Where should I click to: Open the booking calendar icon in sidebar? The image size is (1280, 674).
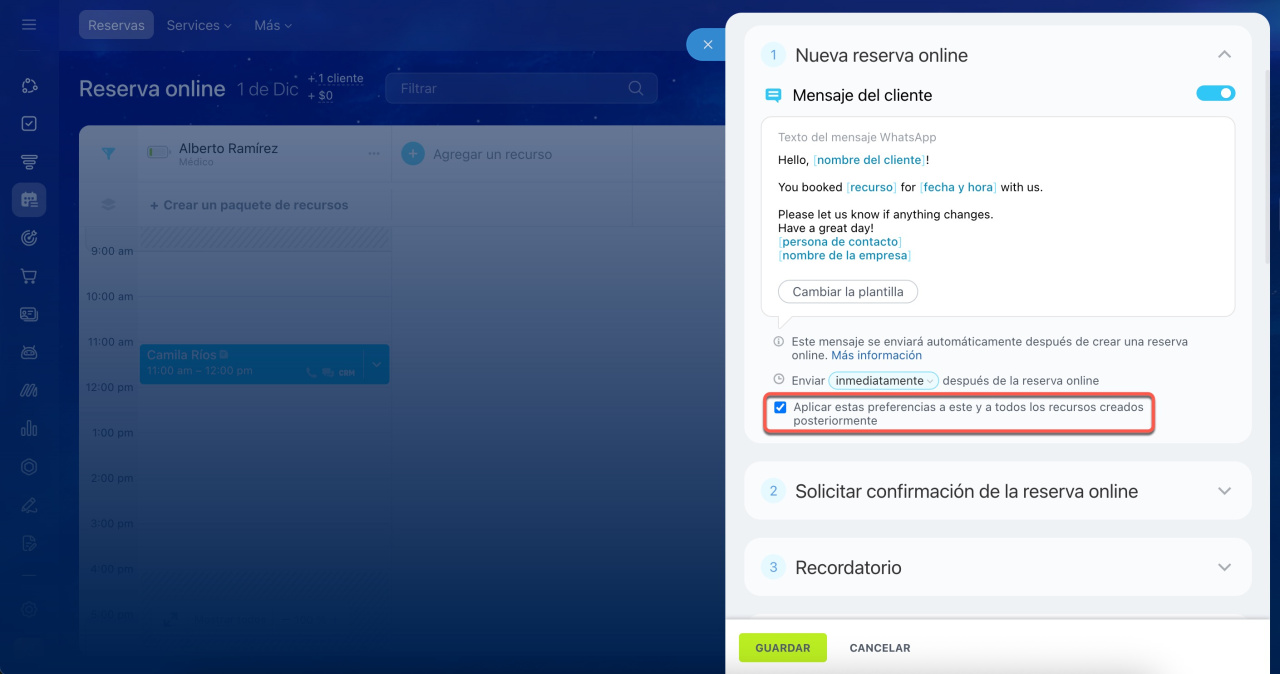click(29, 200)
